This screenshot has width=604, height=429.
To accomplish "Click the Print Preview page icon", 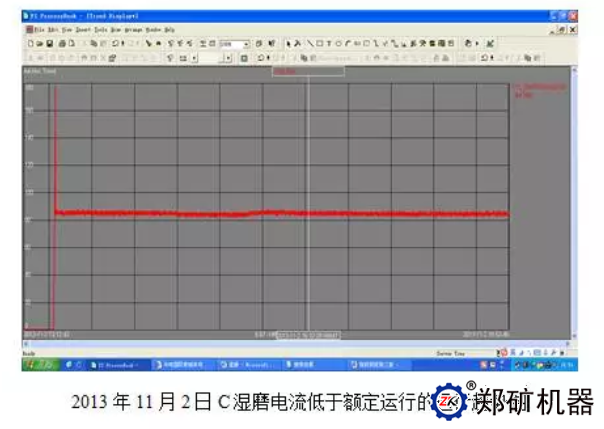I will 72,44.
